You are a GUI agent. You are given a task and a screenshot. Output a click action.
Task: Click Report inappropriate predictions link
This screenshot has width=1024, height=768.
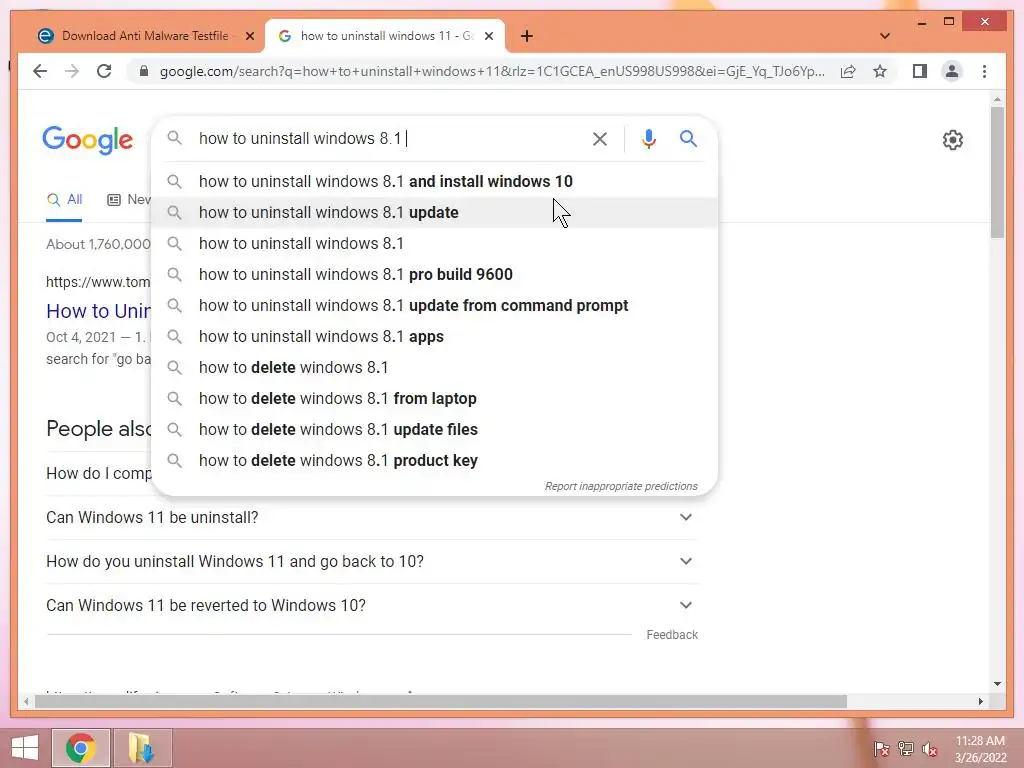(621, 487)
